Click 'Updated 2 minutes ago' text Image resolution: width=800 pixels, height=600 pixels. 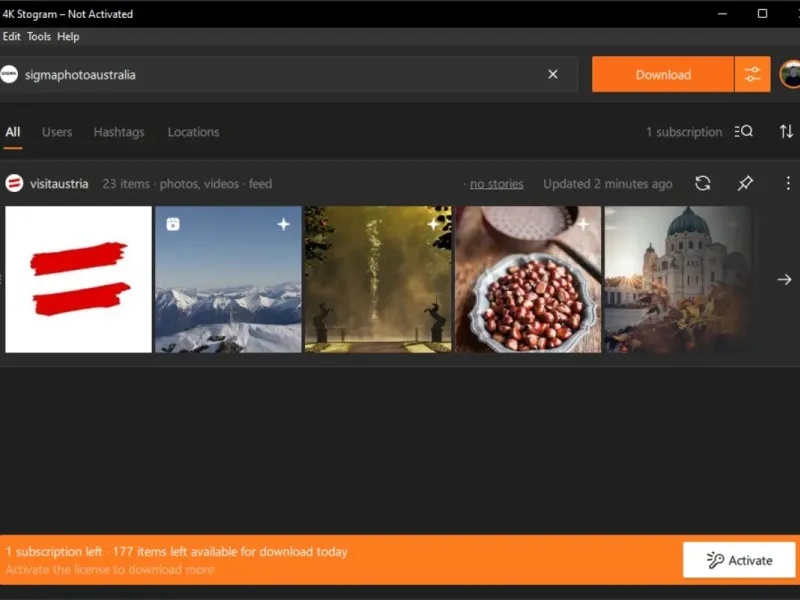point(608,184)
